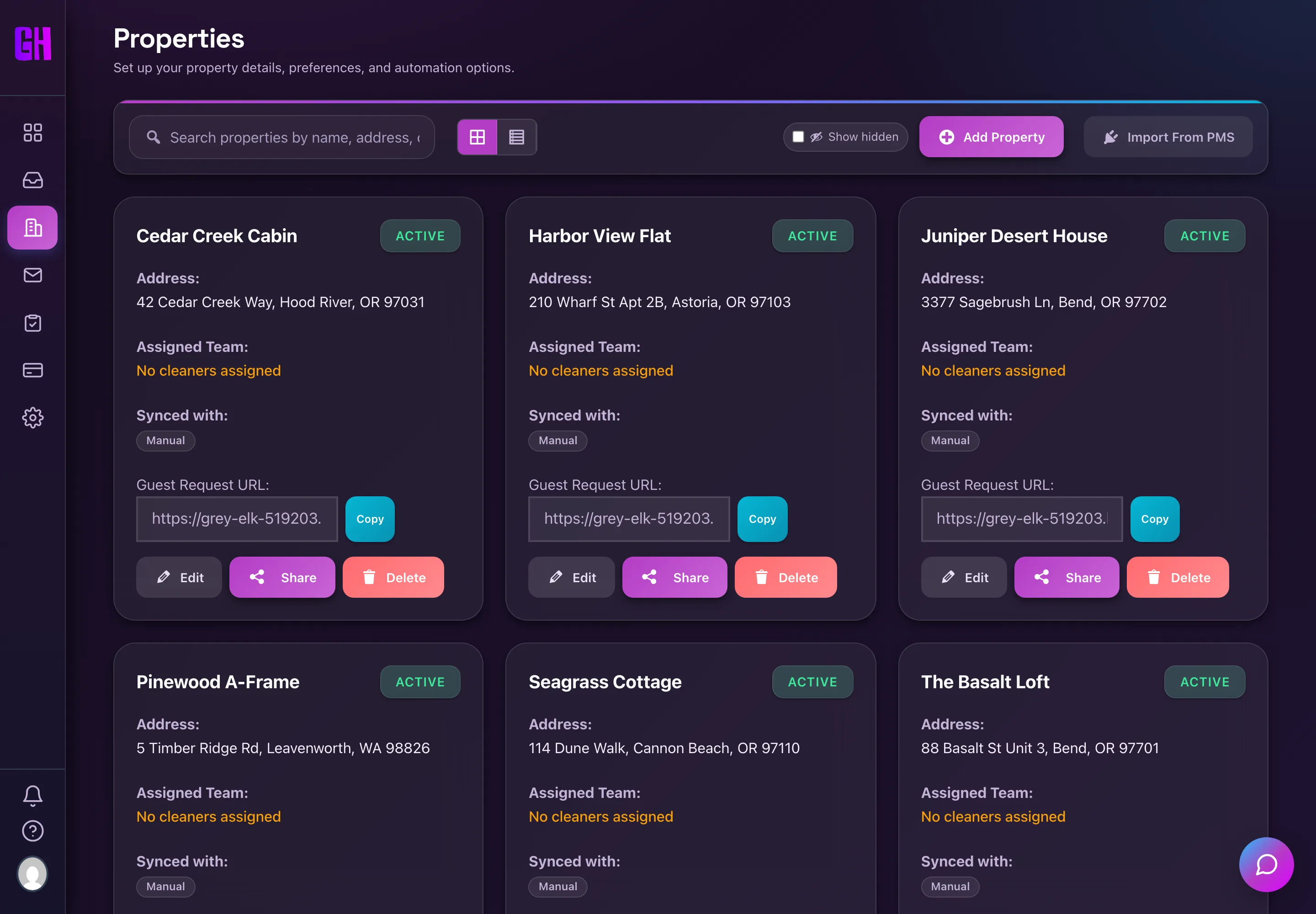Image resolution: width=1316 pixels, height=914 pixels.
Task: Click No cleaners assigned on Seagrass Cottage
Action: pyautogui.click(x=601, y=817)
